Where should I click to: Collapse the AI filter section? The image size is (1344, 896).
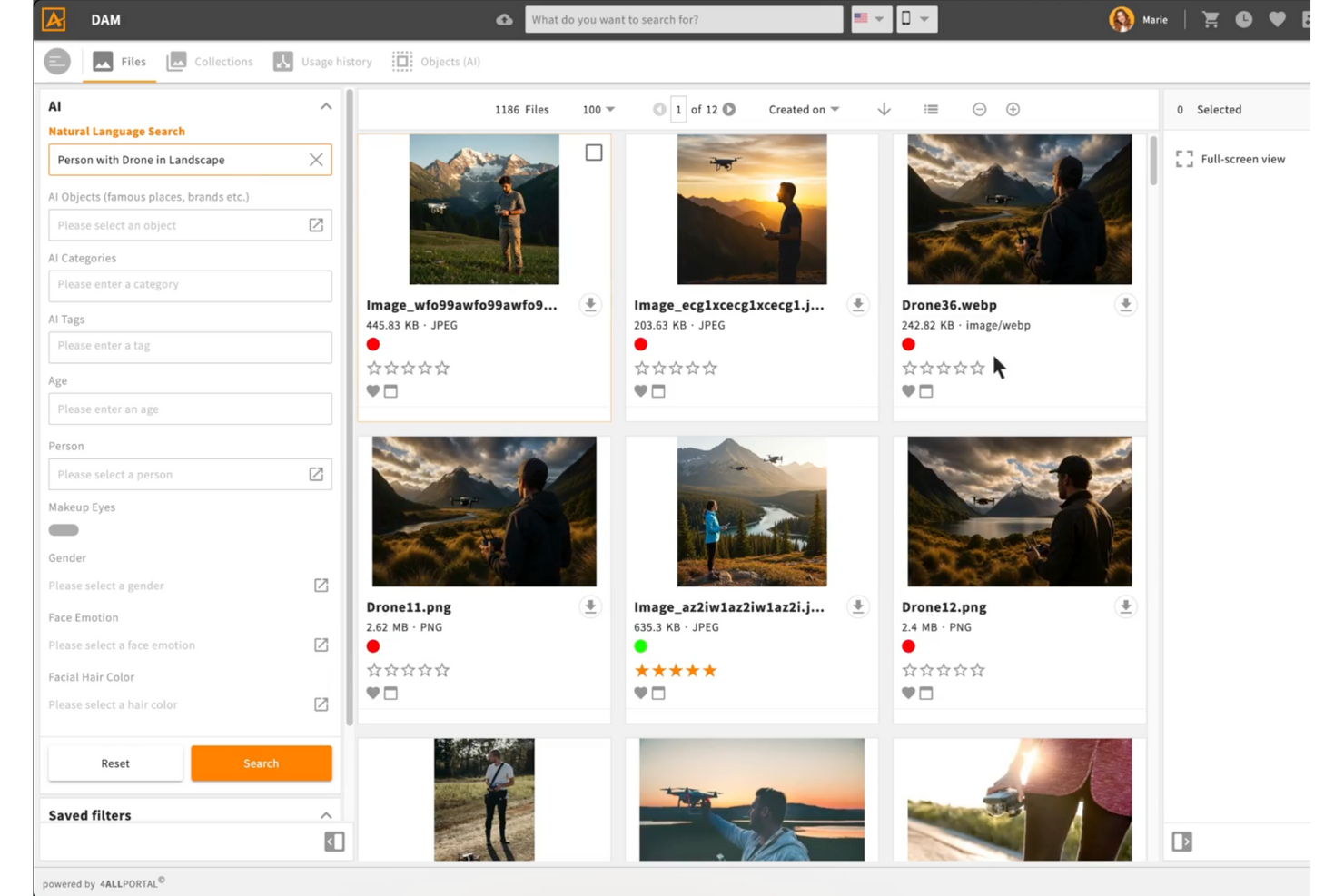[326, 106]
